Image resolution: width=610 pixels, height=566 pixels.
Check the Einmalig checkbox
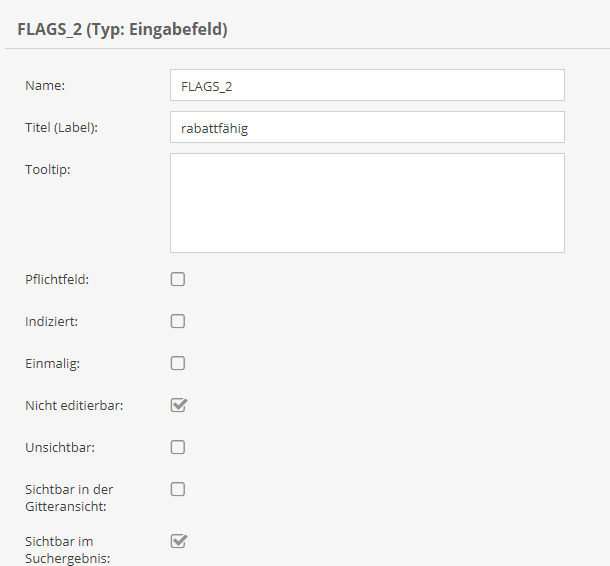point(178,363)
